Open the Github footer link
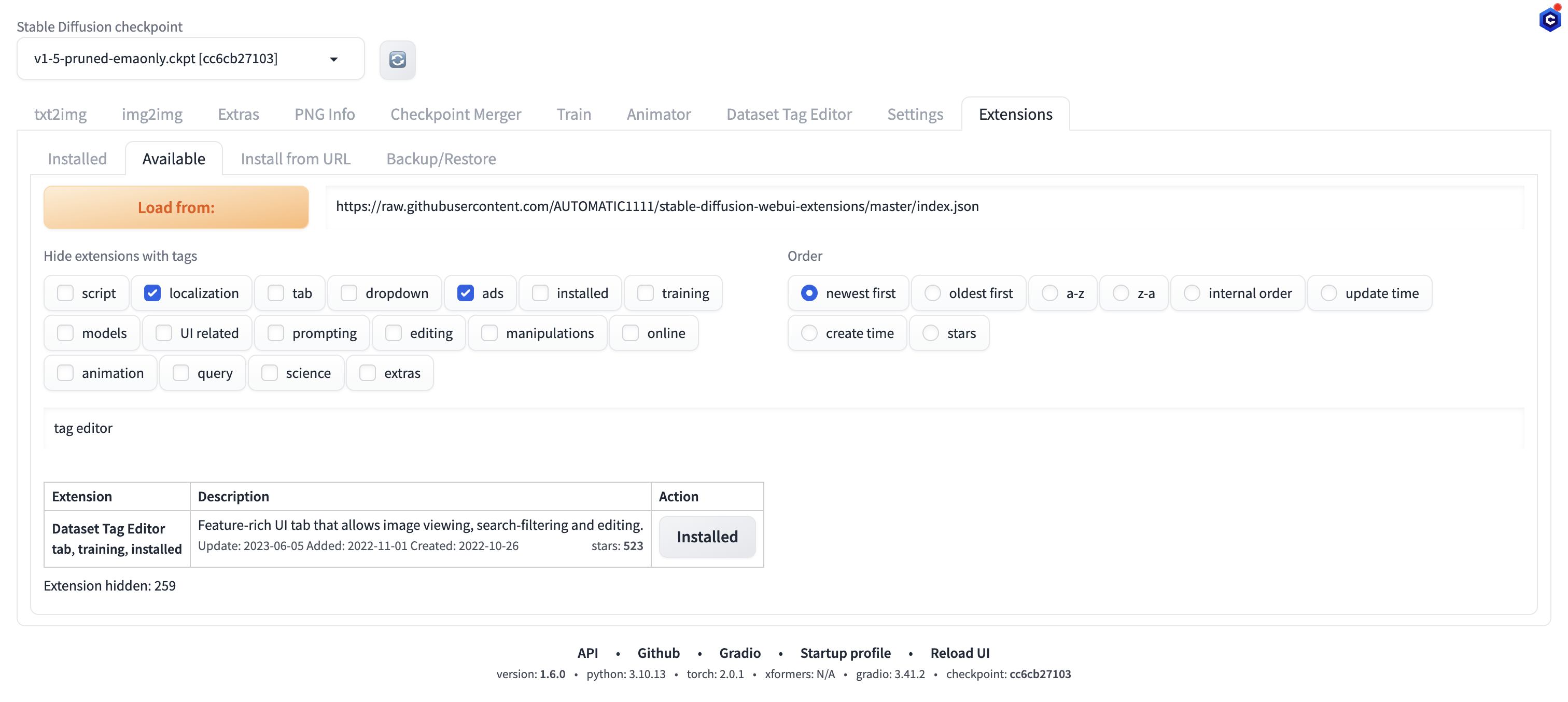 click(x=658, y=653)
